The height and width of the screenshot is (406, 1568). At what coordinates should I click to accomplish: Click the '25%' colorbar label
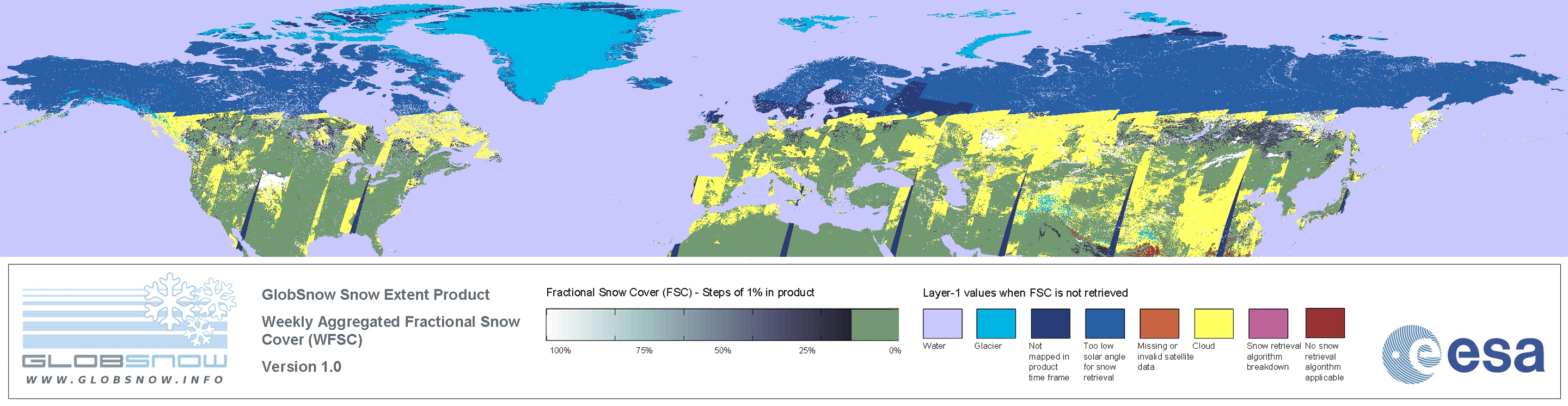pyautogui.click(x=807, y=350)
